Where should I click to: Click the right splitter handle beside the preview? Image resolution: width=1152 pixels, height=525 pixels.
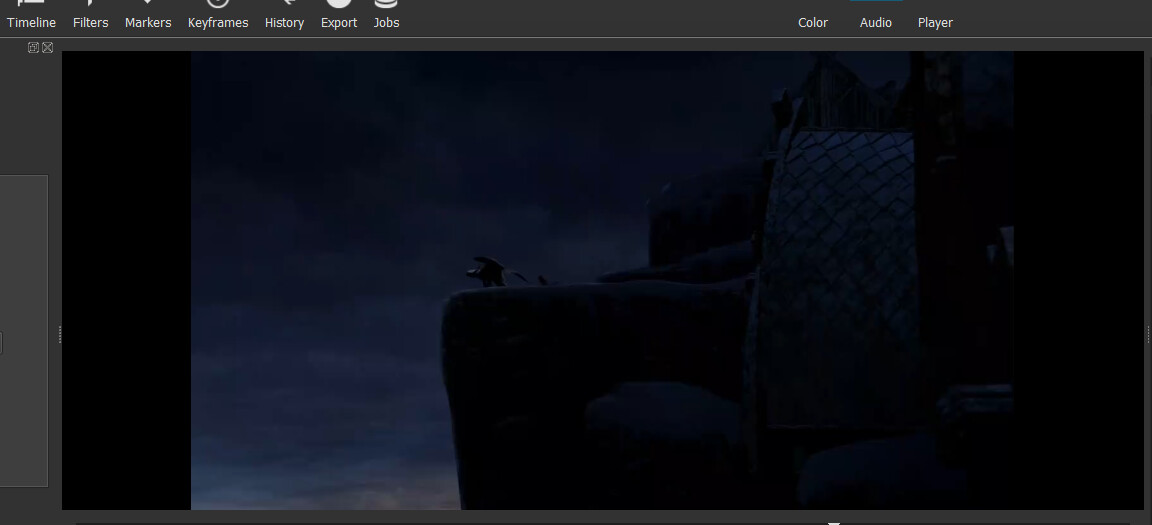1147,335
